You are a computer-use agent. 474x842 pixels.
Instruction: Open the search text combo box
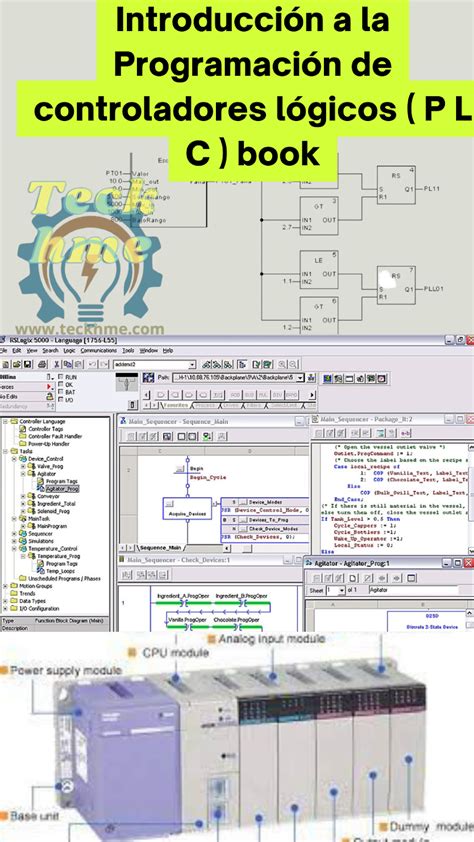point(155,365)
